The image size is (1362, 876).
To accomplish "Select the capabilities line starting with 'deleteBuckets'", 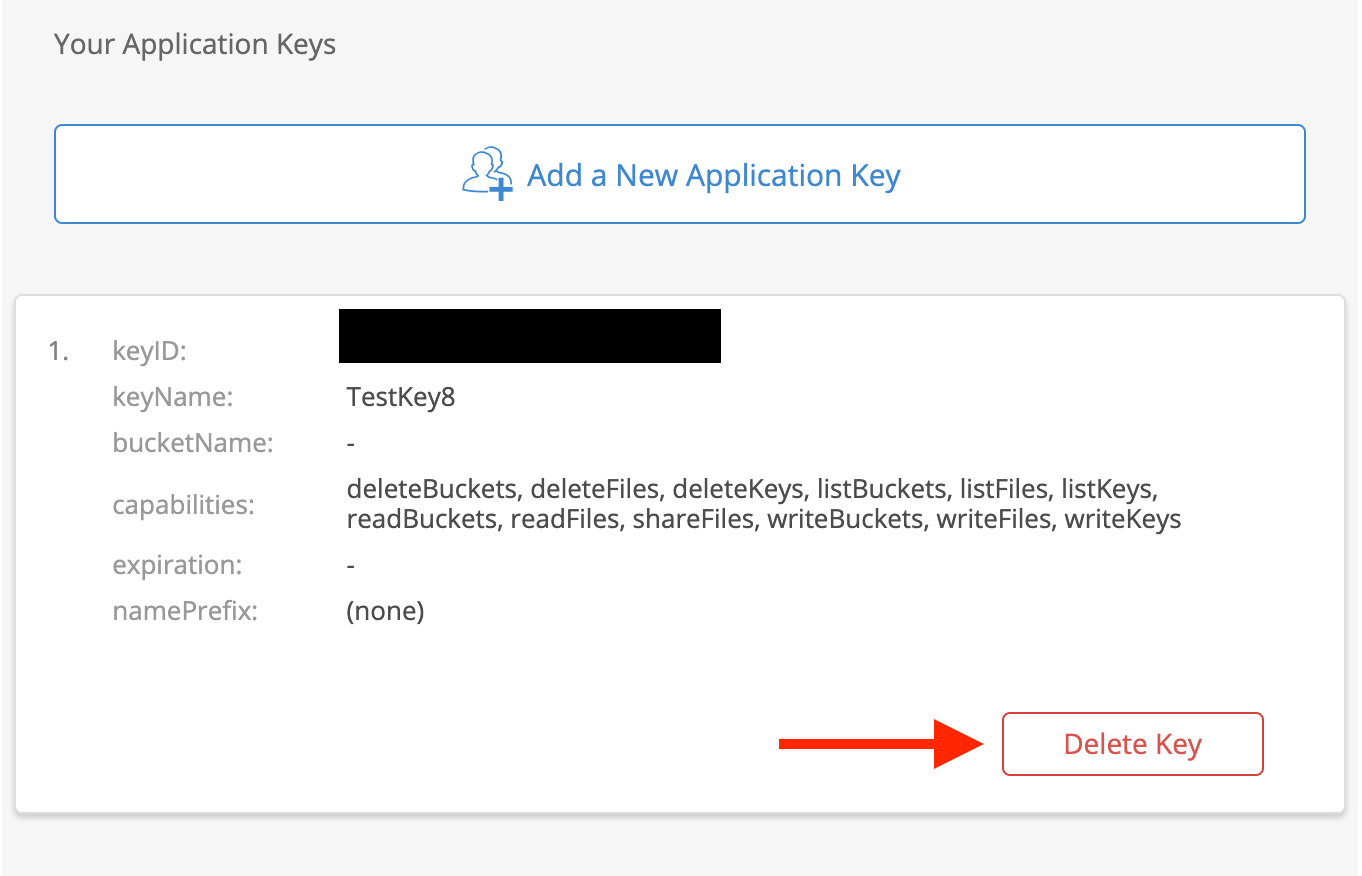I will pyautogui.click(x=752, y=489).
